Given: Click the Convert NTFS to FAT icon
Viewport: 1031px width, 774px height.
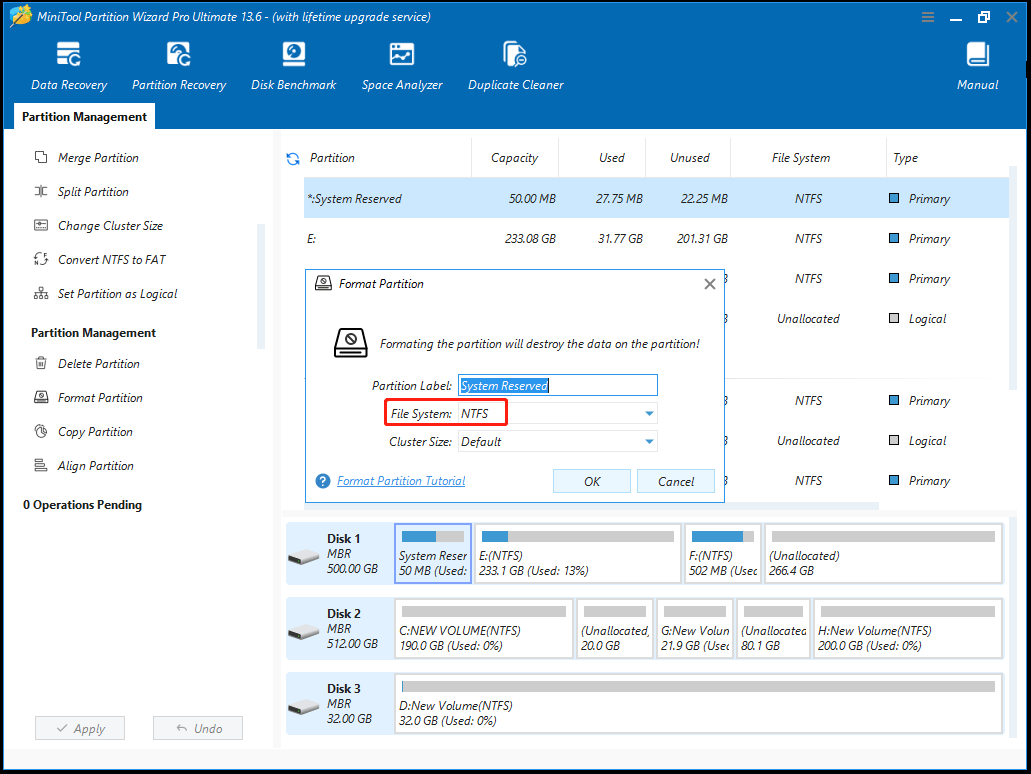Looking at the screenshot, I should pos(41,259).
